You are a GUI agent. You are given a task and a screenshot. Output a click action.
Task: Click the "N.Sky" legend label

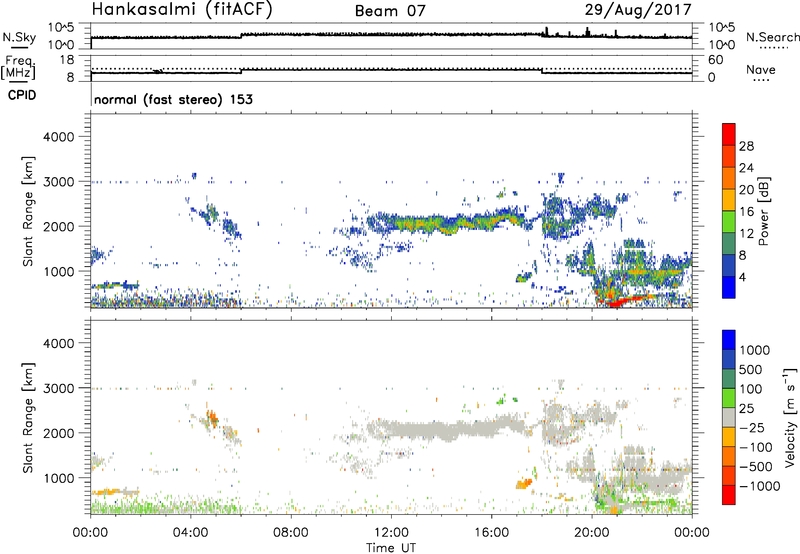(x=19, y=37)
